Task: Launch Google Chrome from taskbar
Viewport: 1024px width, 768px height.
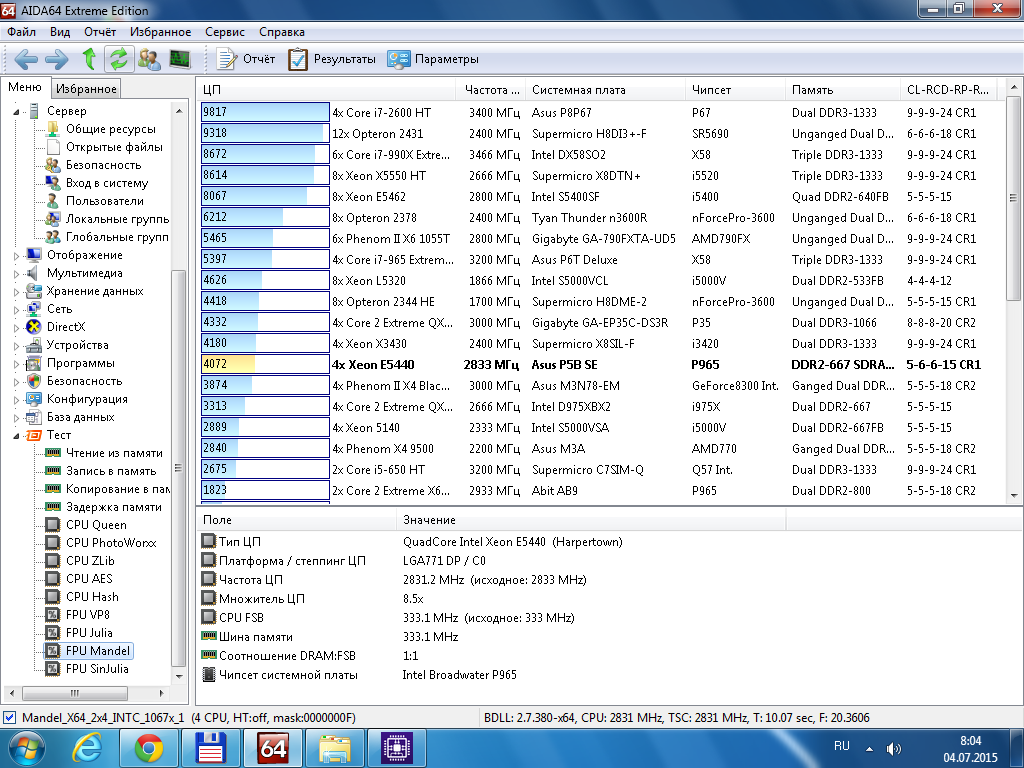Action: 149,748
